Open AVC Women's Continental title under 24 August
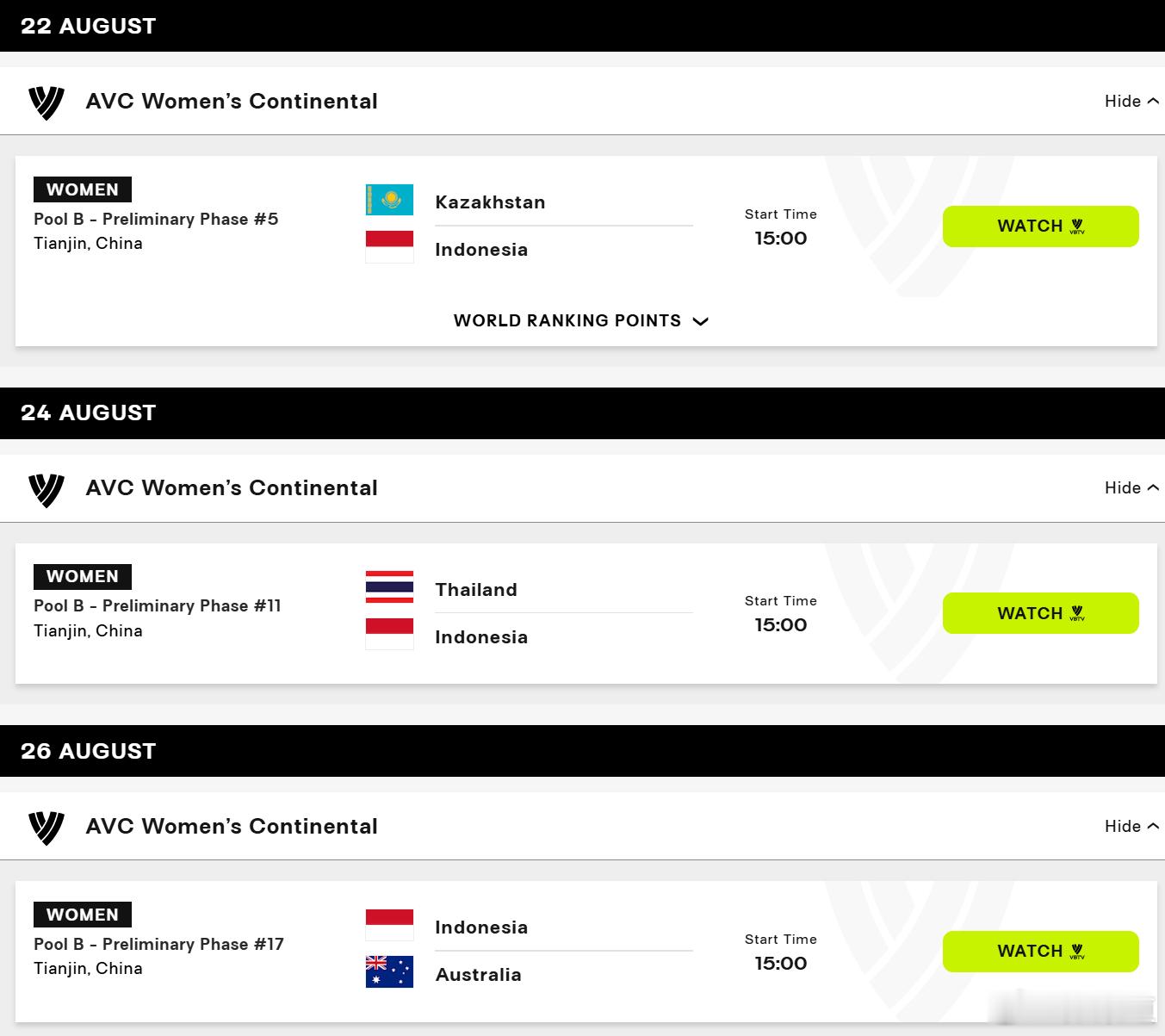1165x1036 pixels. click(232, 487)
